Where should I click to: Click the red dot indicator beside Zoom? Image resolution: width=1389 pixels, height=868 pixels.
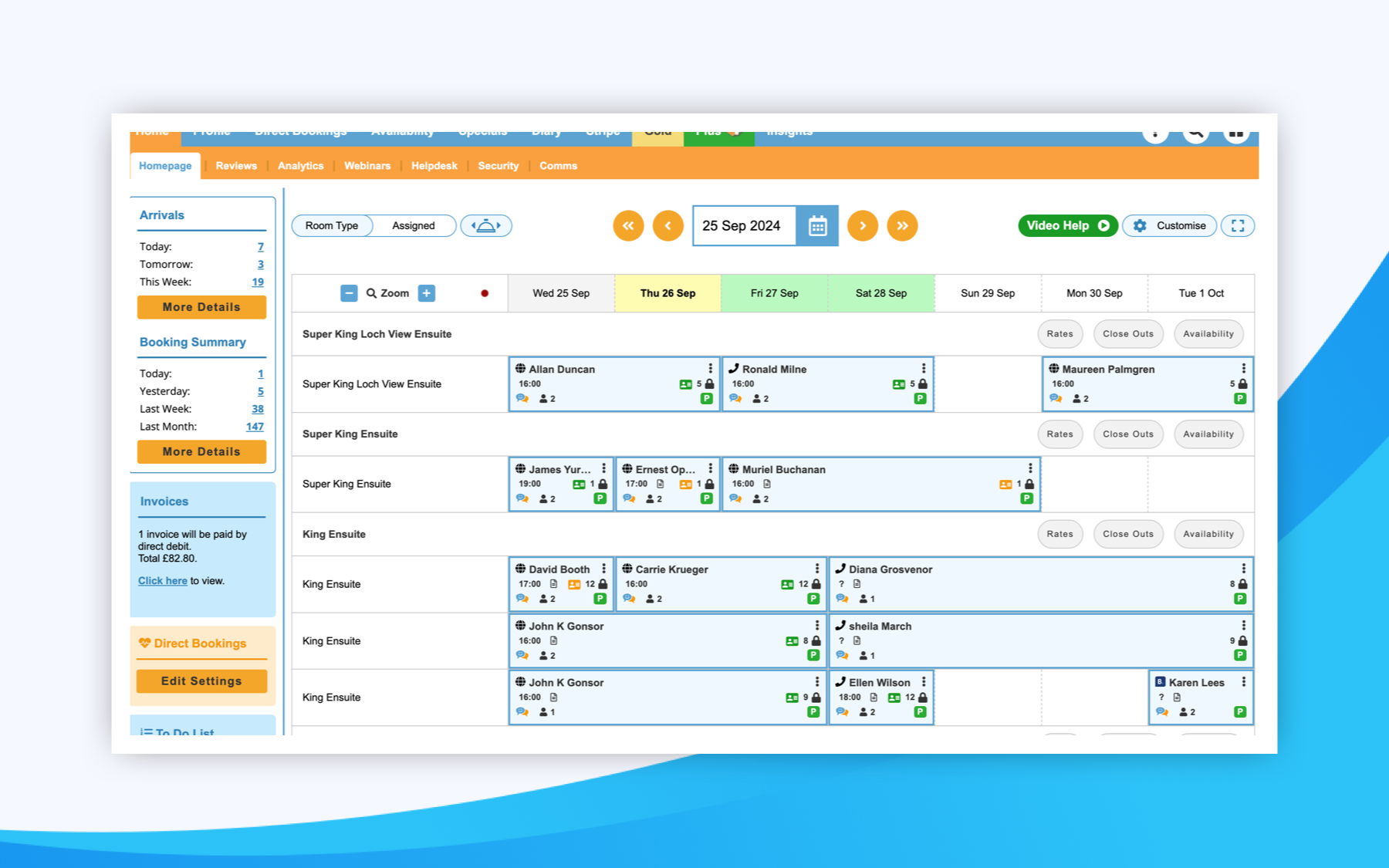click(x=485, y=293)
